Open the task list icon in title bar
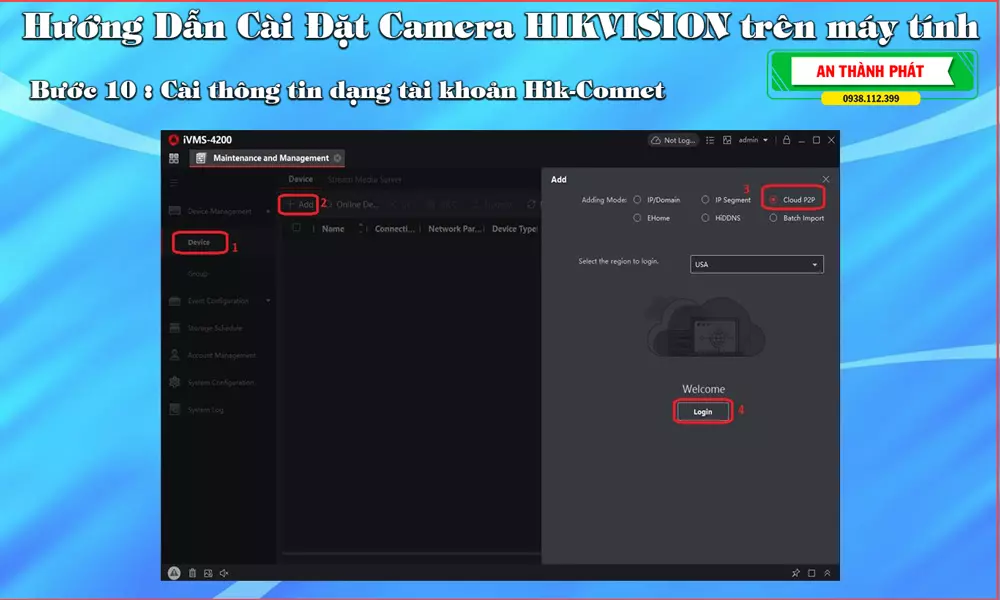 coord(710,140)
